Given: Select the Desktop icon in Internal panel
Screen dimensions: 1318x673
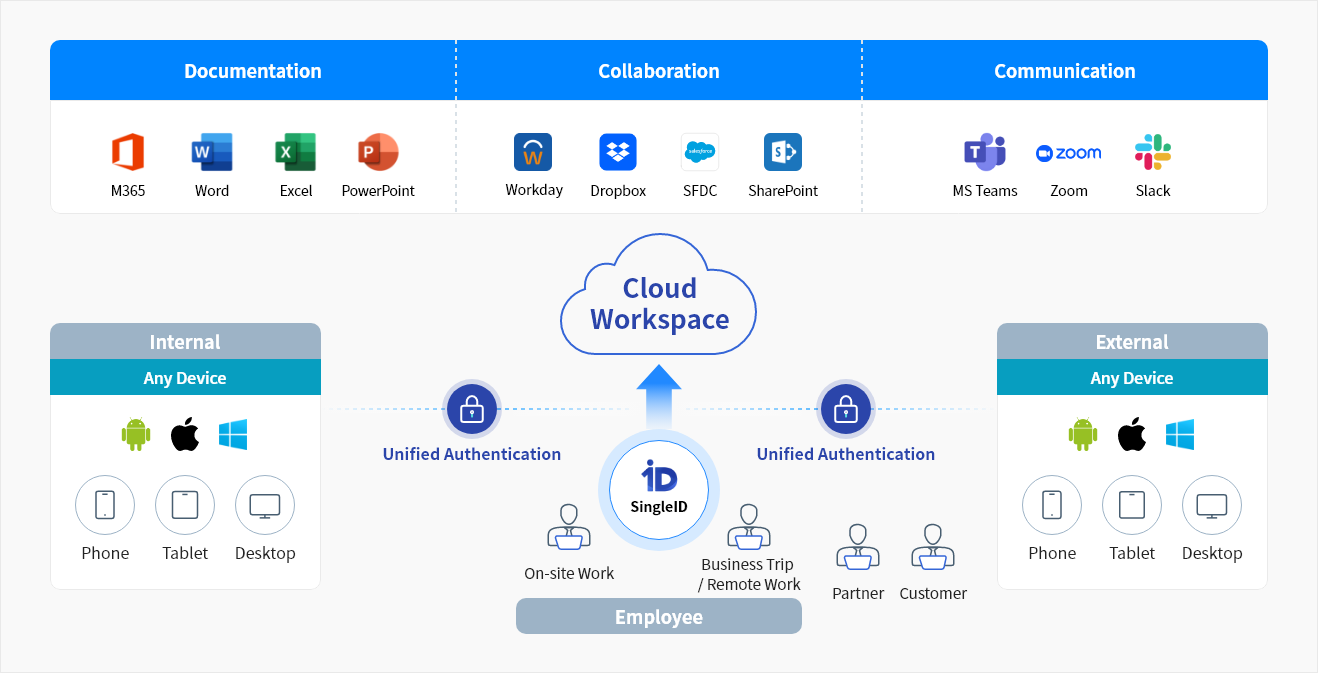Looking at the screenshot, I should [265, 505].
